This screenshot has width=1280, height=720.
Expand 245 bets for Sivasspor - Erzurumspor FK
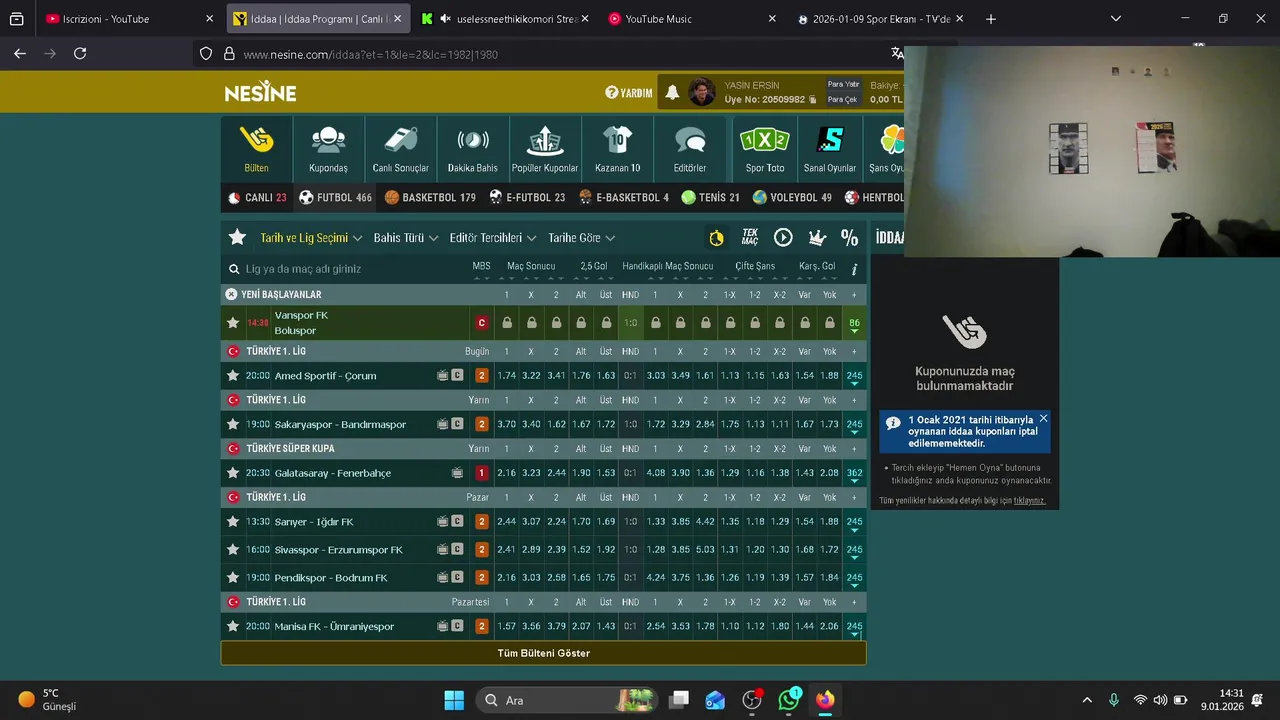[x=854, y=551]
